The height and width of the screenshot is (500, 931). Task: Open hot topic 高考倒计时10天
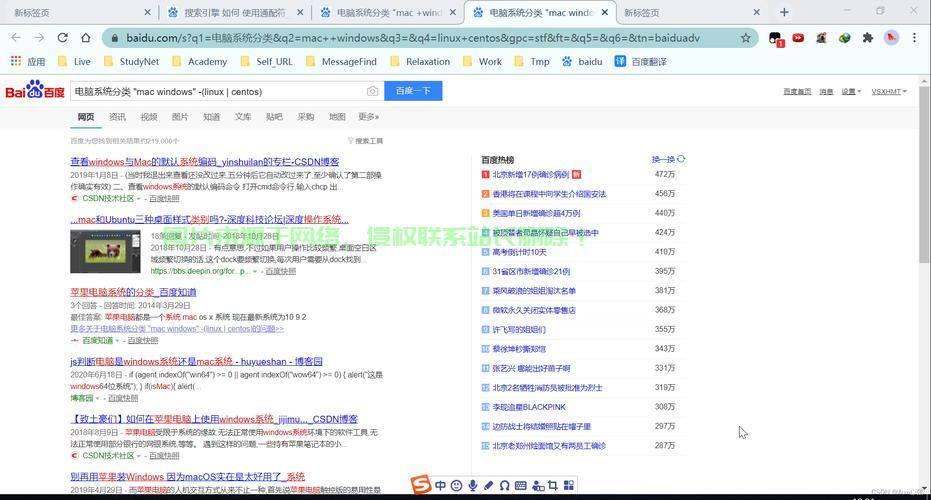click(x=519, y=252)
